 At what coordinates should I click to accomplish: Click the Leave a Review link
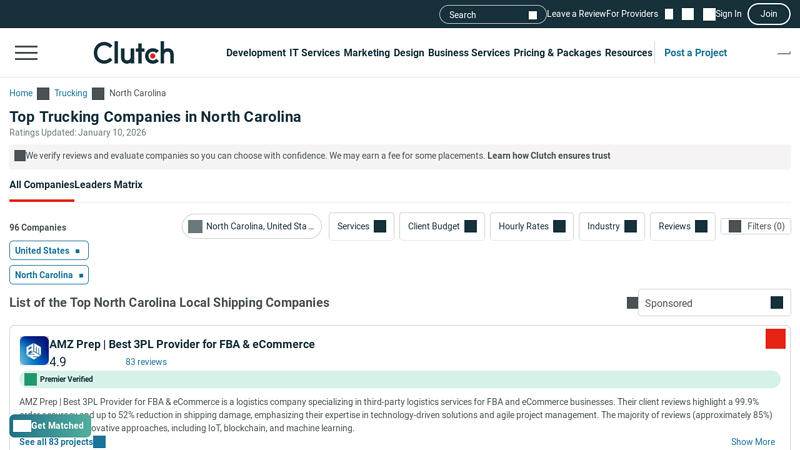(x=576, y=14)
